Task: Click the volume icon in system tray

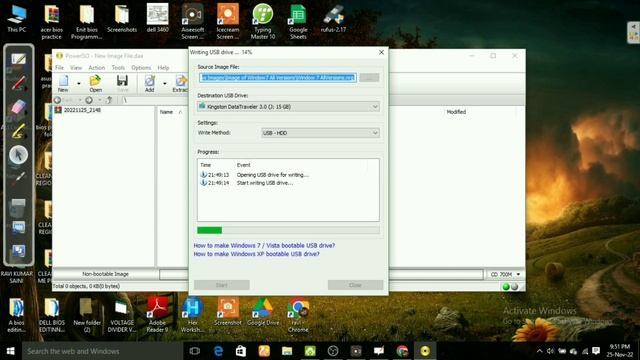Action: tap(550, 351)
